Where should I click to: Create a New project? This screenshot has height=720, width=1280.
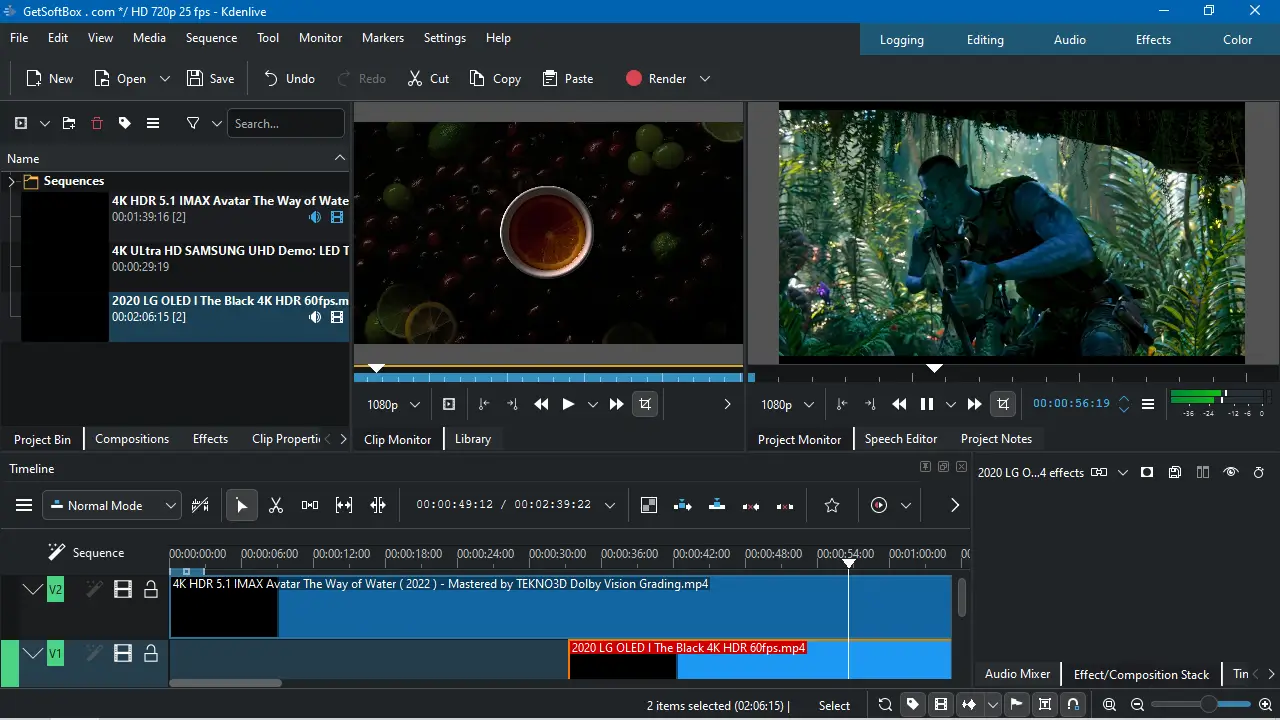50,79
